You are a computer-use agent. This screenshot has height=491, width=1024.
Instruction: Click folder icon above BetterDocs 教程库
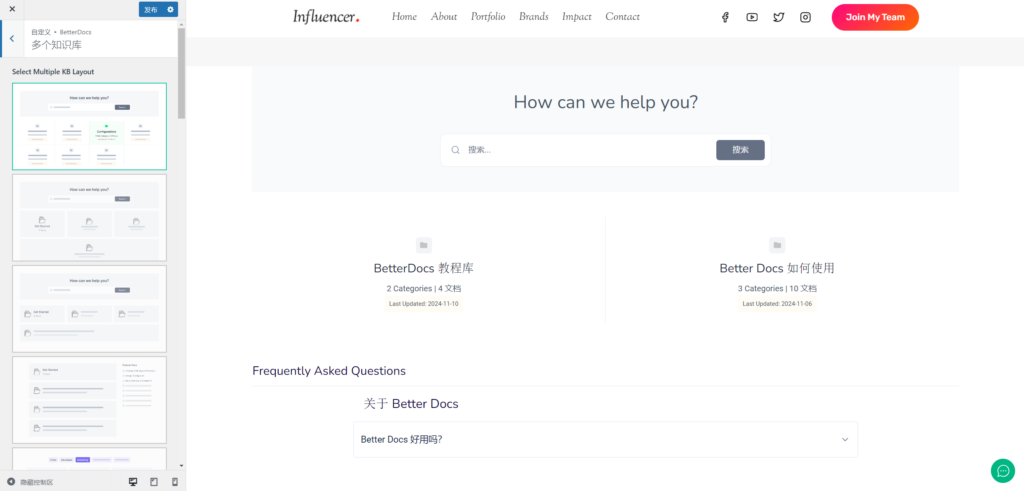tap(424, 245)
